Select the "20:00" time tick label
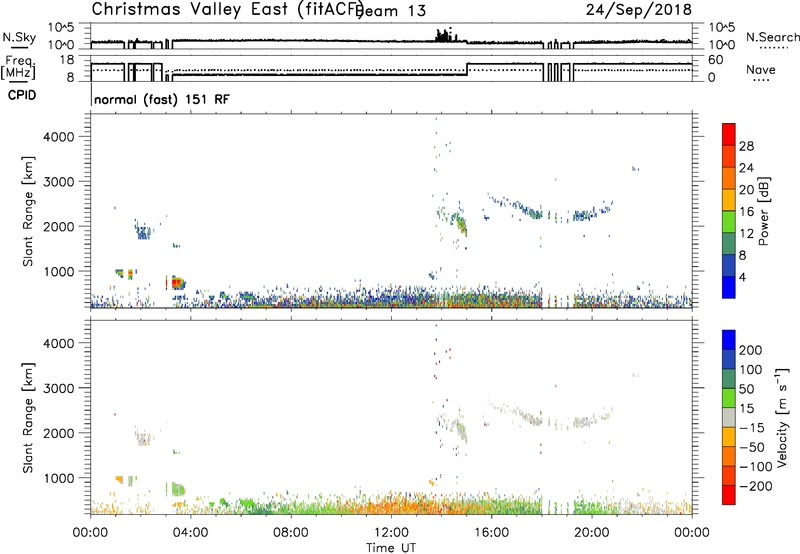The width and height of the screenshot is (800, 554). (x=591, y=533)
